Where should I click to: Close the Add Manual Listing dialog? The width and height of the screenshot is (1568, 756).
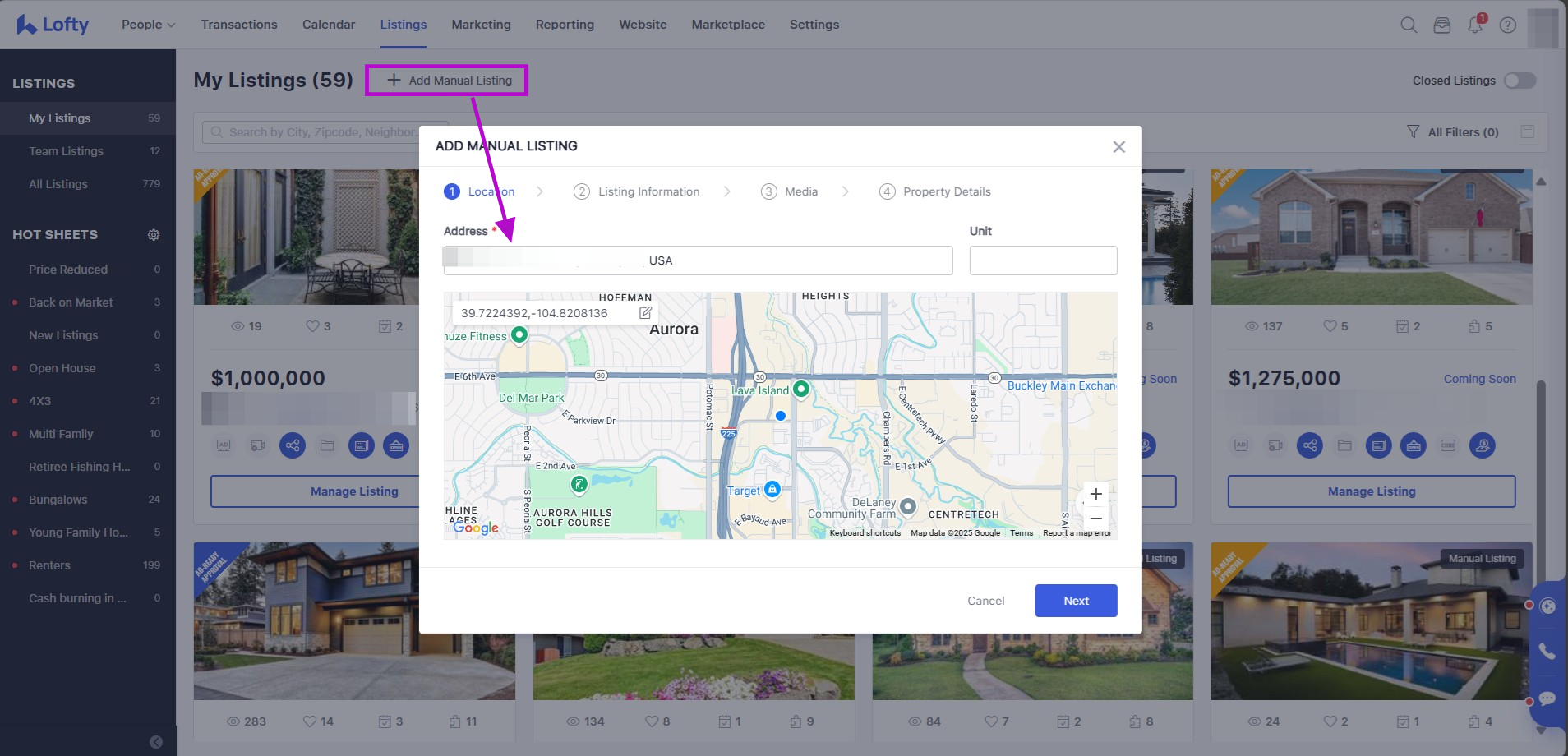1118,147
